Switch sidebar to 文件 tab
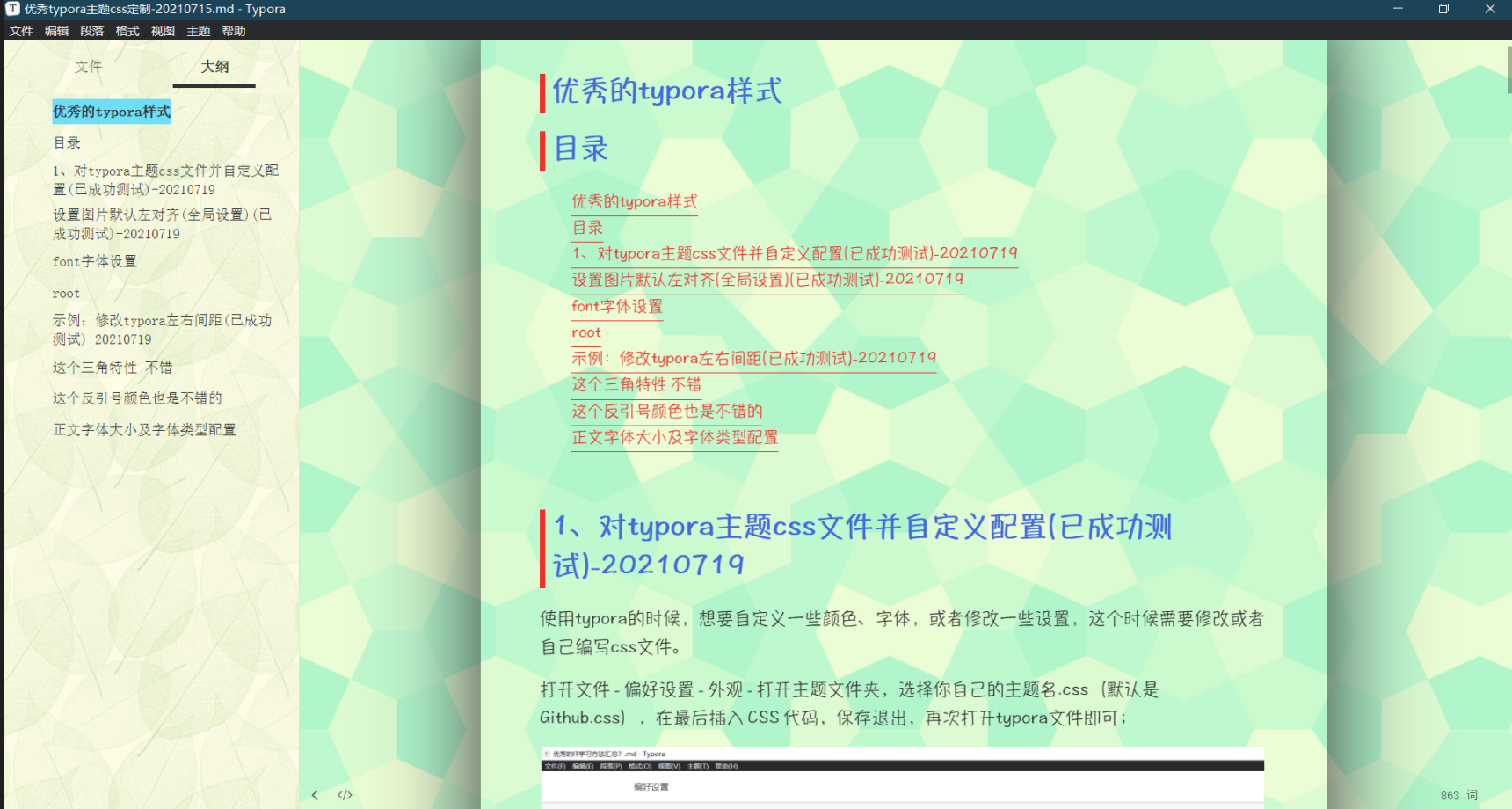Viewport: 1512px width, 809px height. click(x=88, y=67)
